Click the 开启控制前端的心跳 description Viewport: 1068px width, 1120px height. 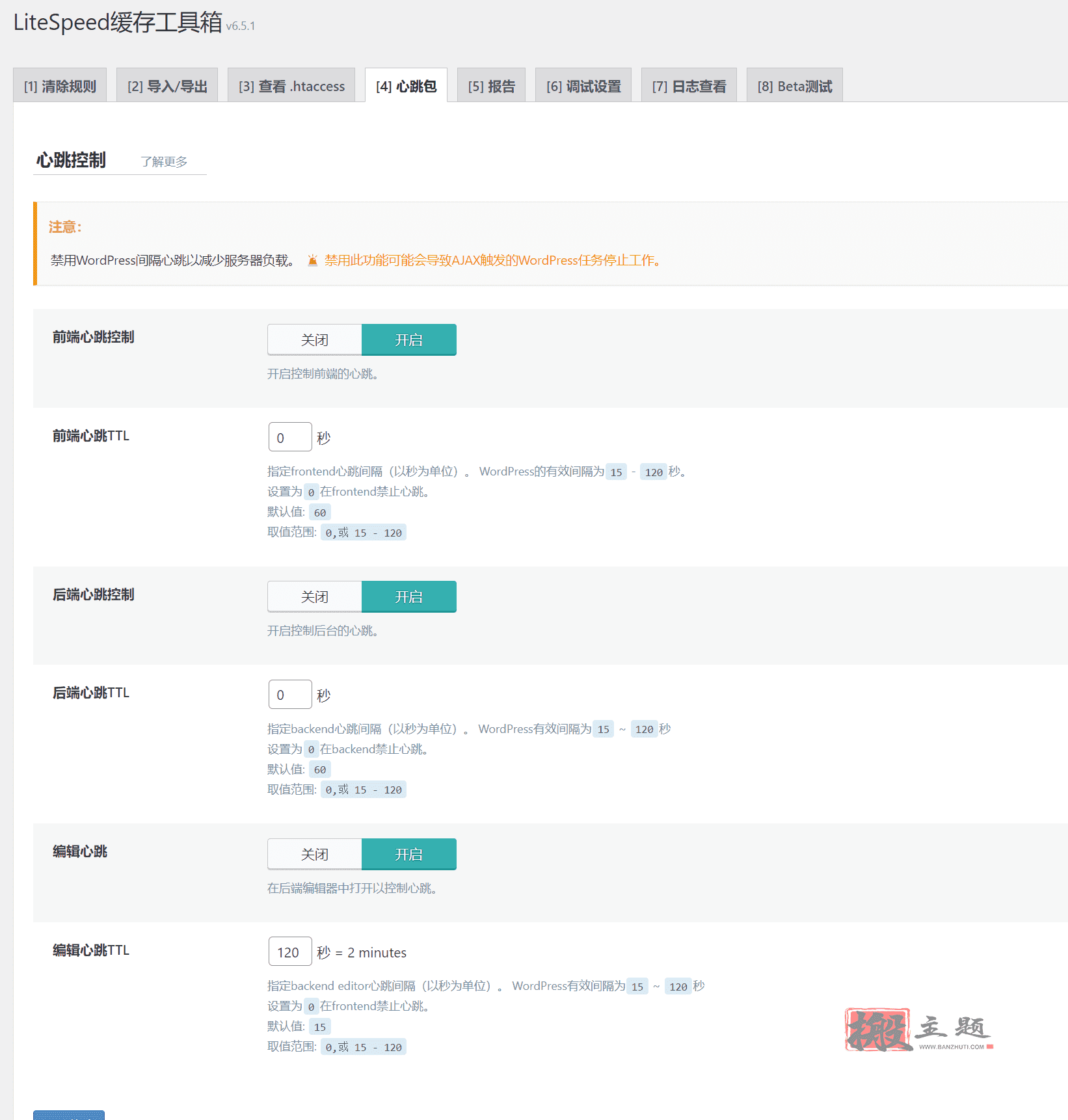(x=323, y=374)
